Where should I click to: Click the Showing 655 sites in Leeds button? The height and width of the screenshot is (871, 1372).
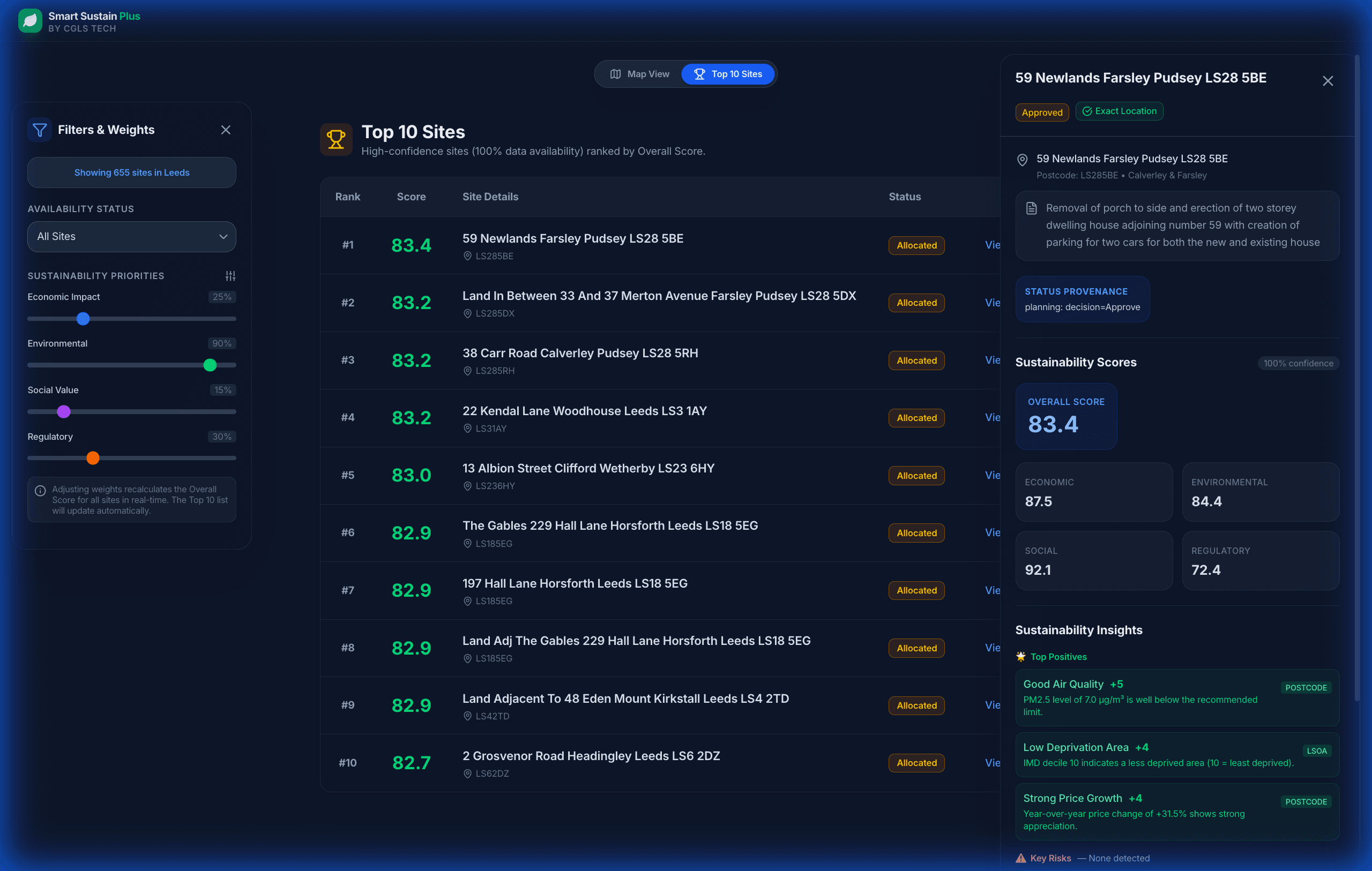131,172
